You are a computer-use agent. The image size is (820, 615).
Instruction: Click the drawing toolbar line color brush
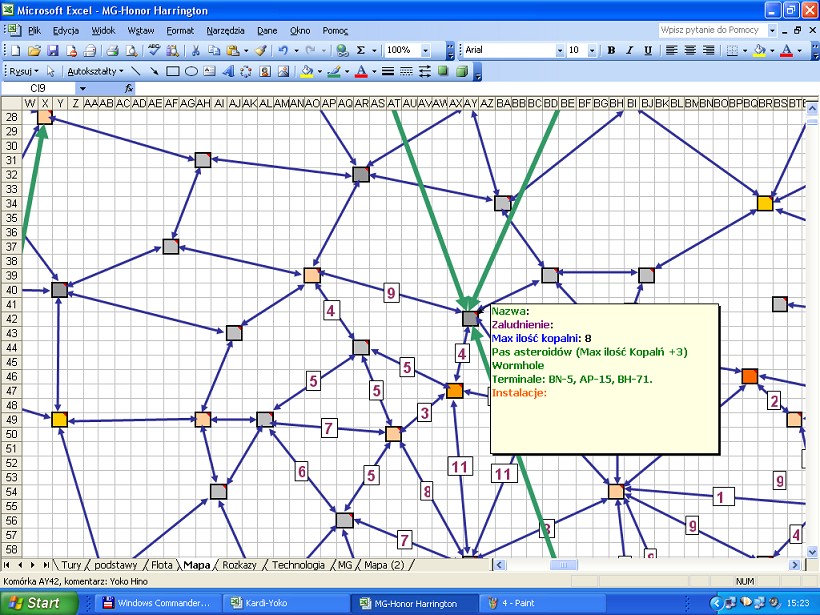coord(334,71)
